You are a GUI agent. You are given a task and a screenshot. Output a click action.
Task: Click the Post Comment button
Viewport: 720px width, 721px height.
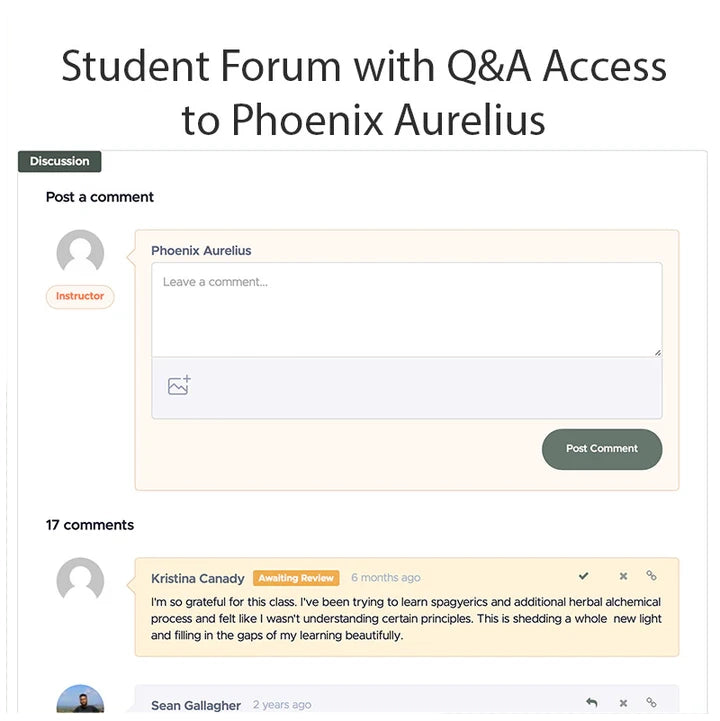(x=602, y=449)
